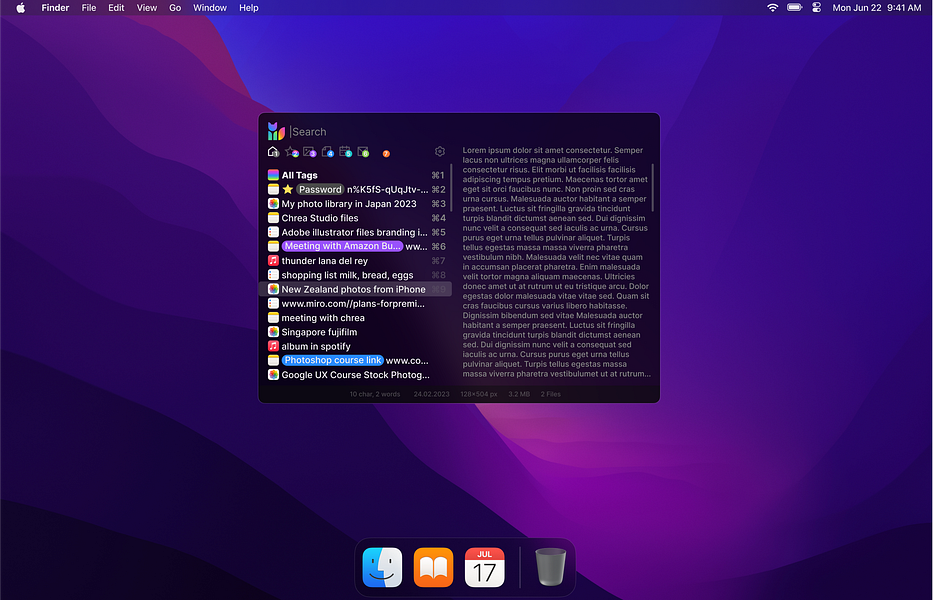
Task: Open Control Center in the menu bar
Action: pos(816,8)
